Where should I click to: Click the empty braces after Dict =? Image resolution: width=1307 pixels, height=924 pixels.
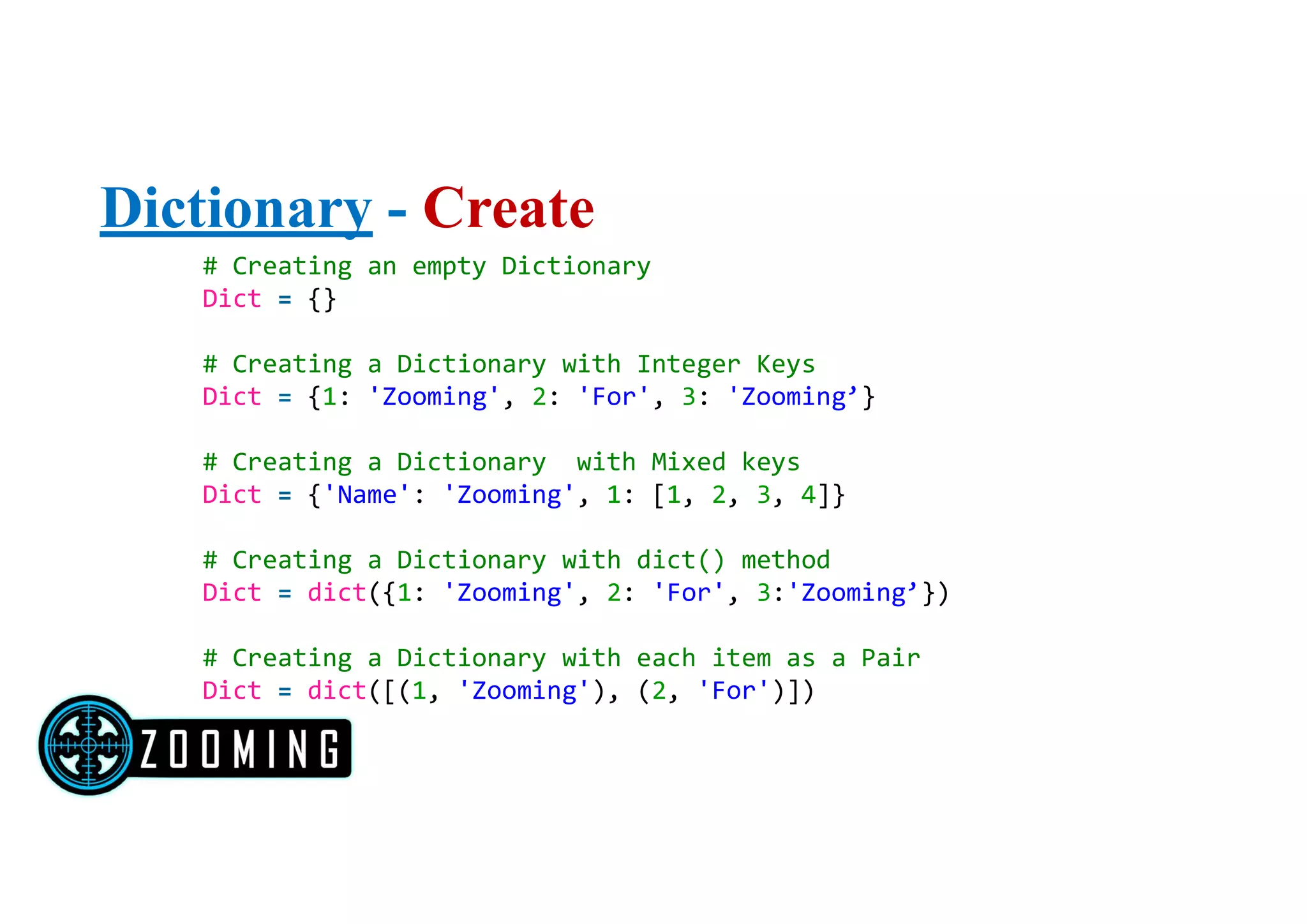tap(322, 299)
